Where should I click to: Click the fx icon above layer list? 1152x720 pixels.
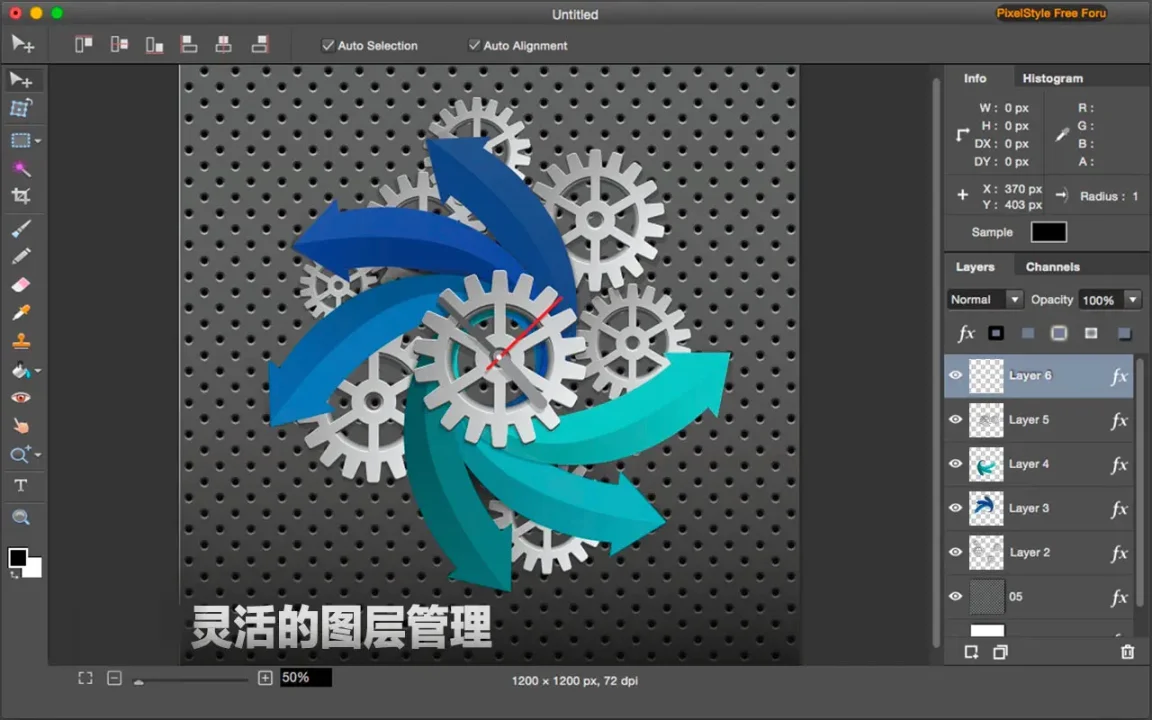coord(966,334)
